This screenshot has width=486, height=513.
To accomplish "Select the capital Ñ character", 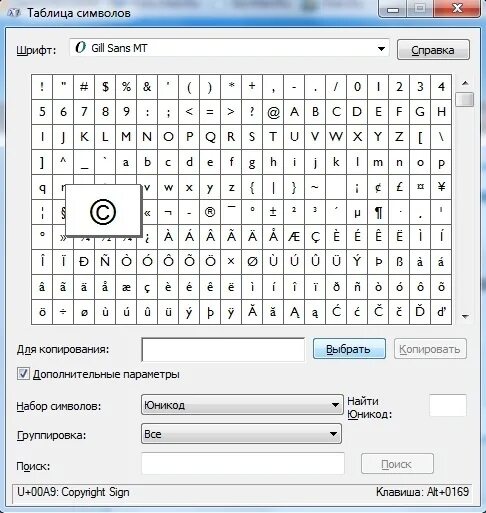I will pos(105,262).
